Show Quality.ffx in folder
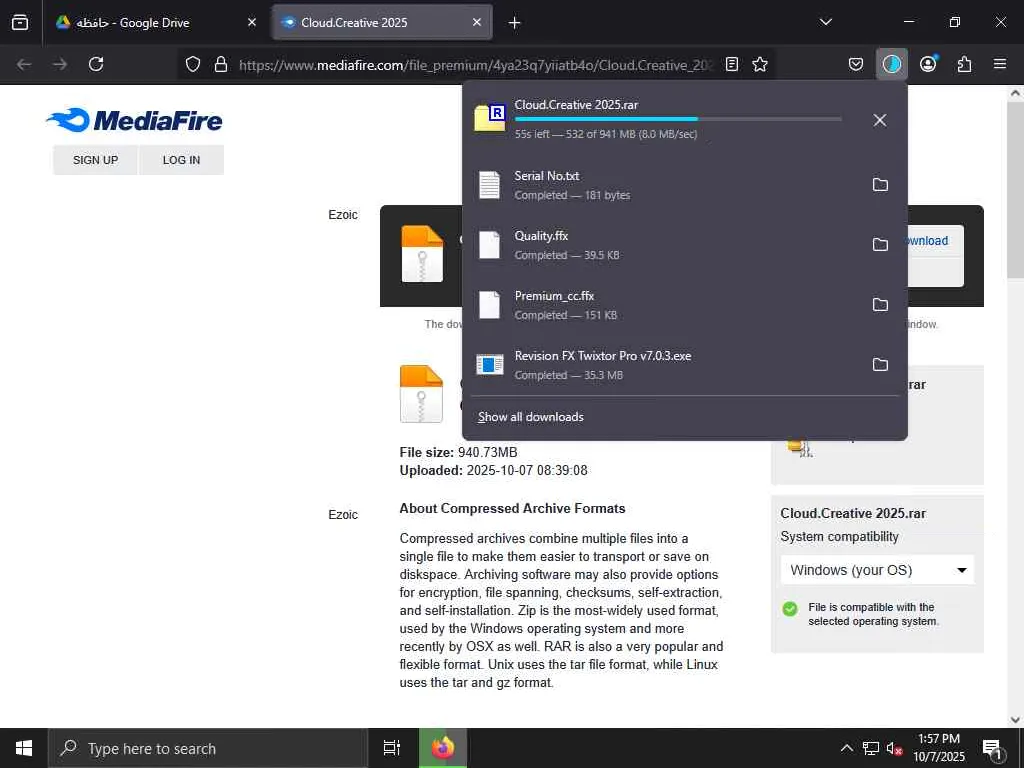This screenshot has width=1024, height=768. pyautogui.click(x=880, y=244)
